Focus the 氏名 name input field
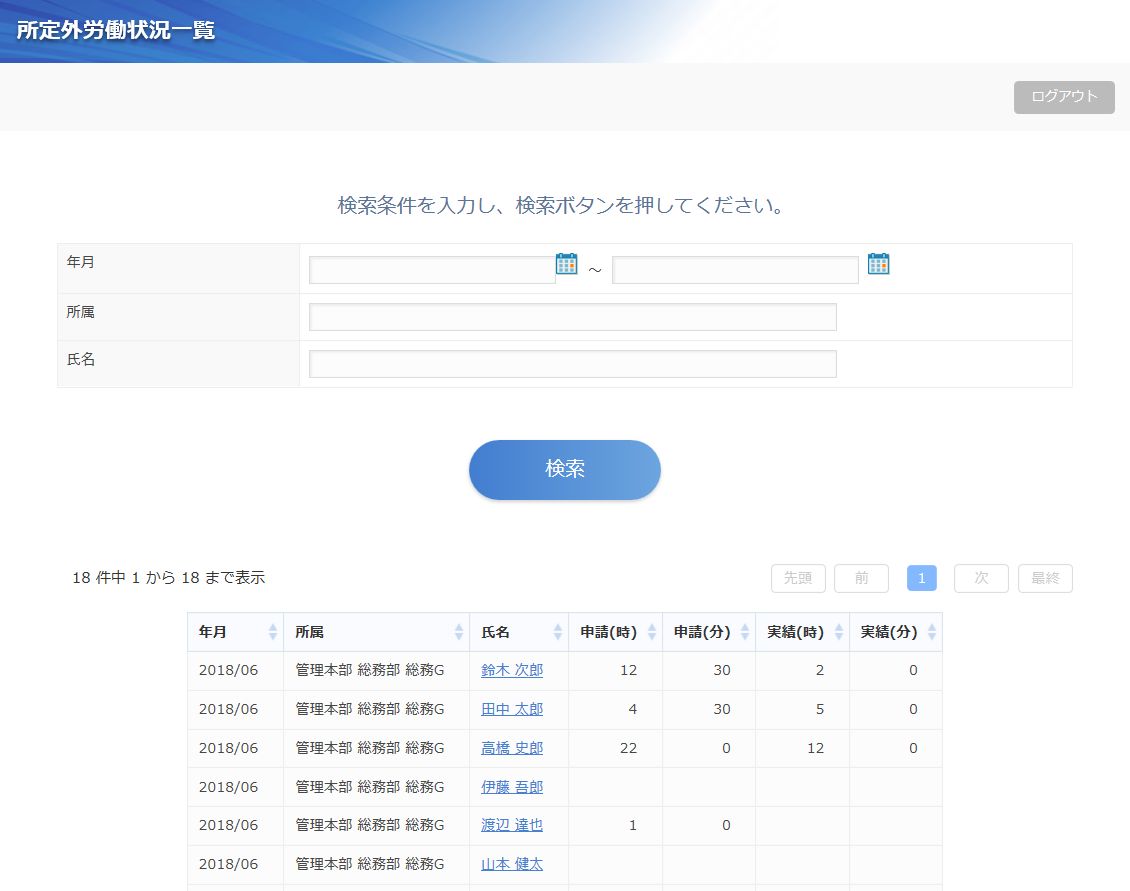Image resolution: width=1130 pixels, height=891 pixels. (572, 364)
